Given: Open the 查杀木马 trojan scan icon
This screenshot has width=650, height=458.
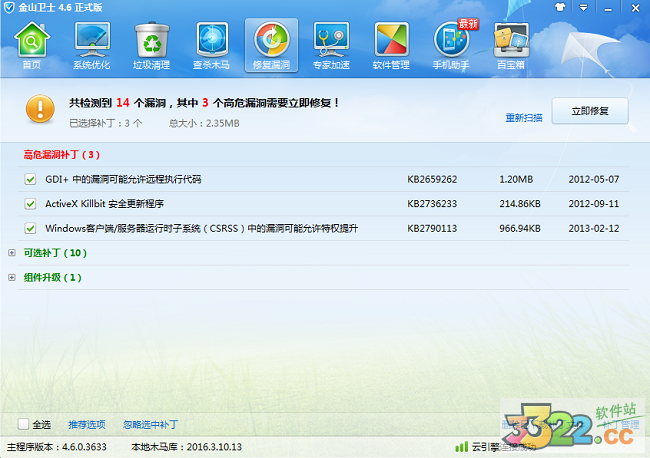Looking at the screenshot, I should click(211, 46).
